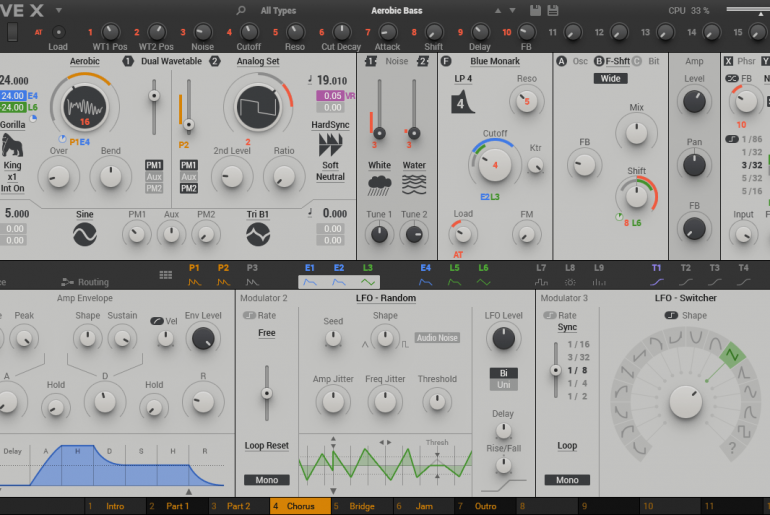770x515 pixels.
Task: Click the Sine waveform icon
Action: click(84, 235)
